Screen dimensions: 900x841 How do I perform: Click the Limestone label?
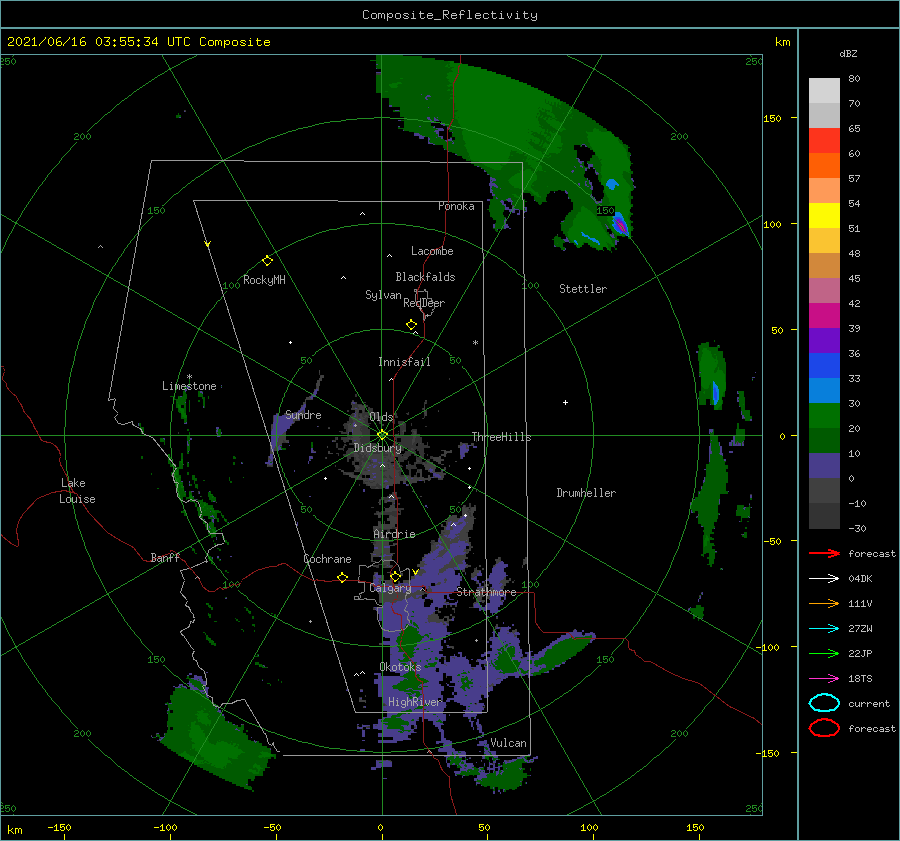[189, 386]
